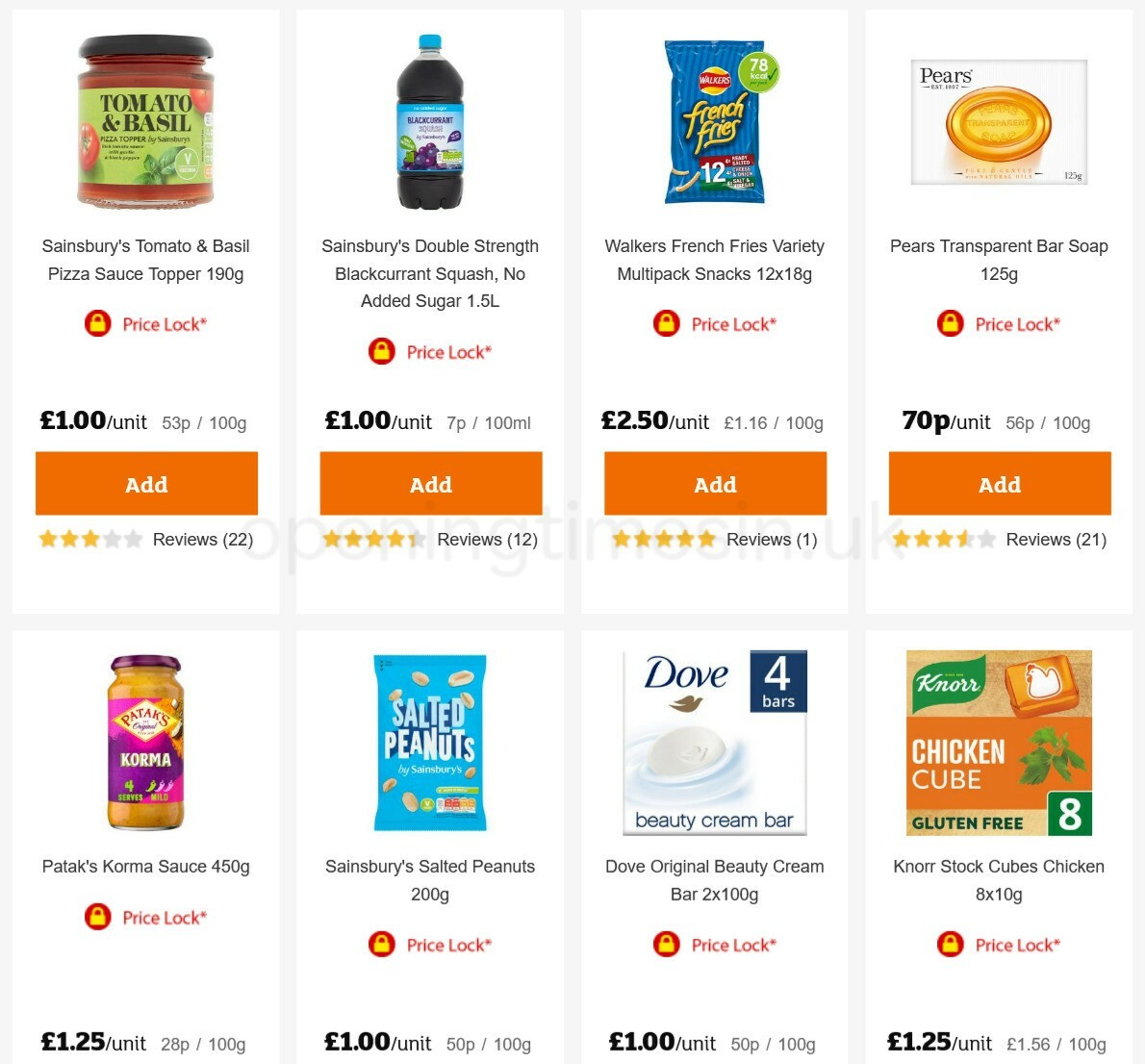Click the Price Lock padlock for Patak's Korma Sauce

click(x=96, y=918)
